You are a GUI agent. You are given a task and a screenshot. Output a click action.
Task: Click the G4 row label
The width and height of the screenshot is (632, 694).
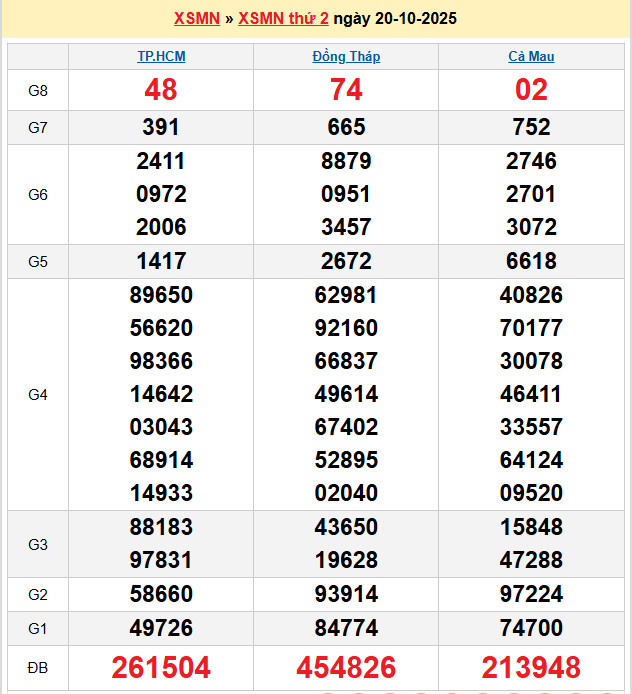click(x=38, y=395)
